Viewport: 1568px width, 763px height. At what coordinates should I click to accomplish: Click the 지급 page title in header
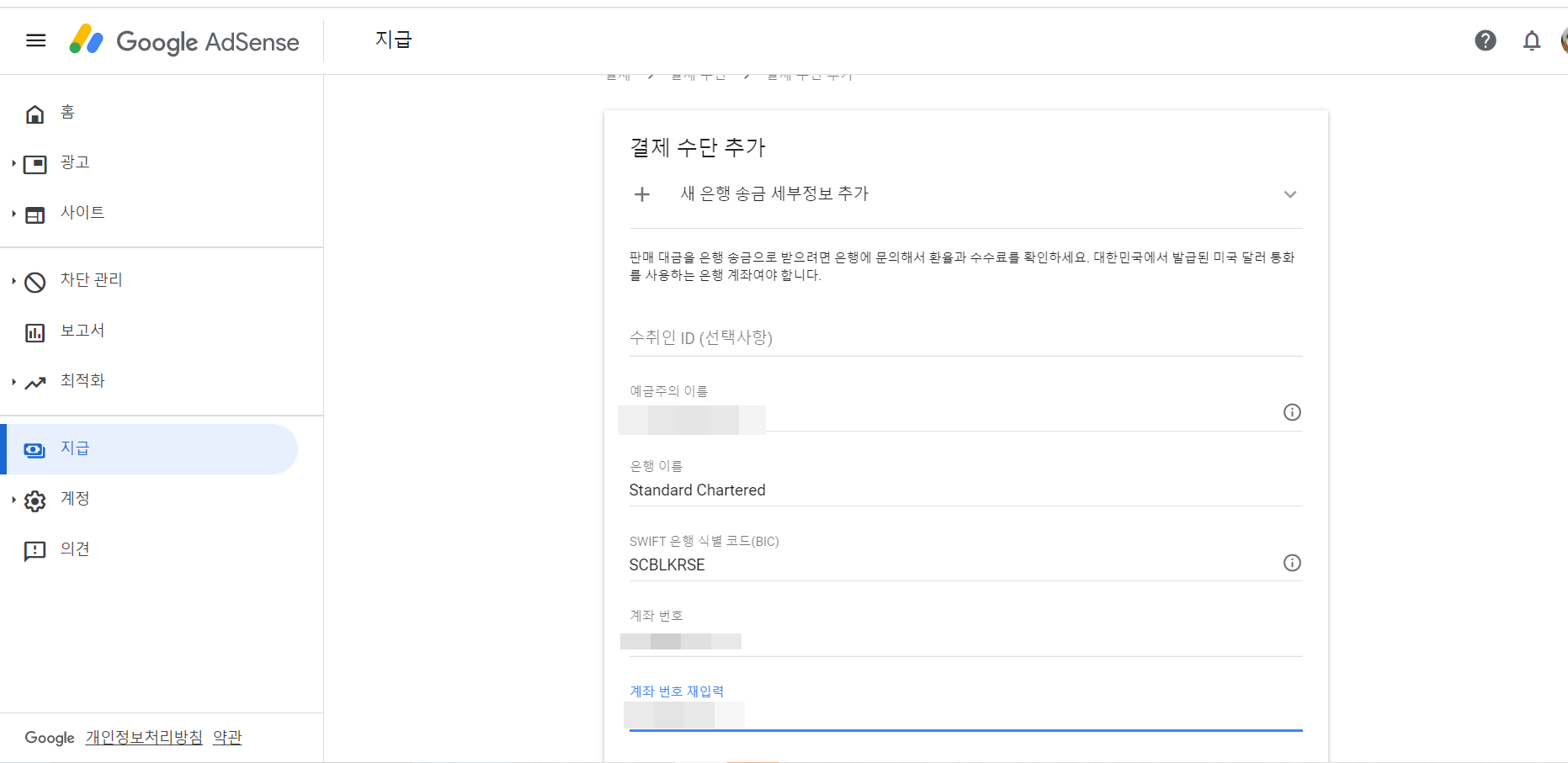(394, 40)
